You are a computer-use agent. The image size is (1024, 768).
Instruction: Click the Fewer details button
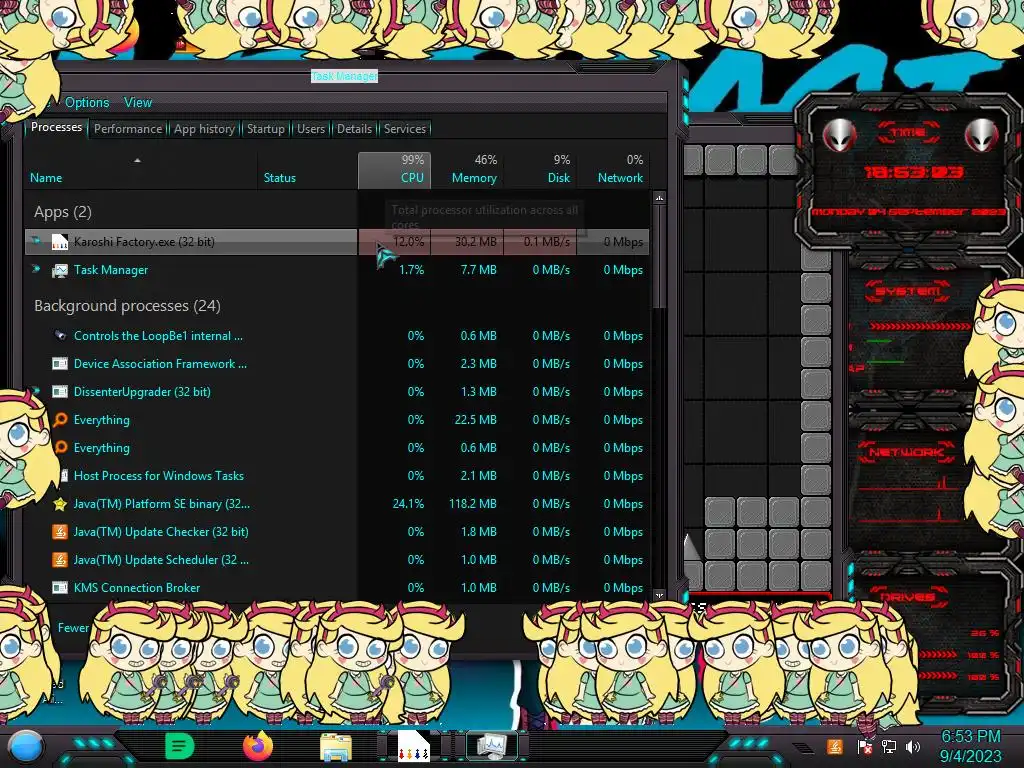(72, 628)
